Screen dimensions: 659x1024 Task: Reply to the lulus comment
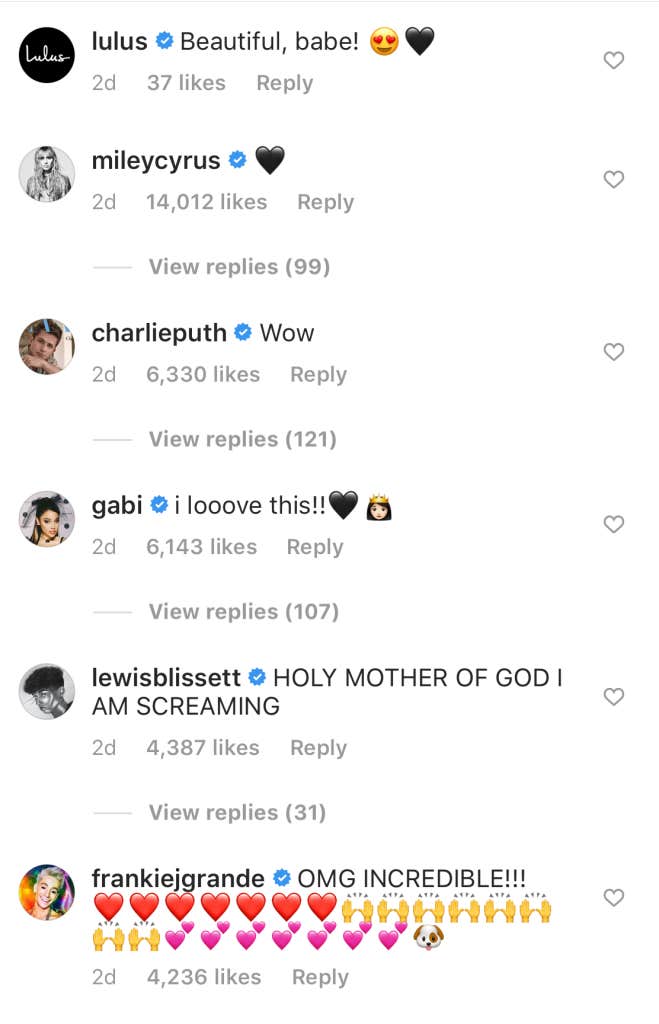[284, 83]
